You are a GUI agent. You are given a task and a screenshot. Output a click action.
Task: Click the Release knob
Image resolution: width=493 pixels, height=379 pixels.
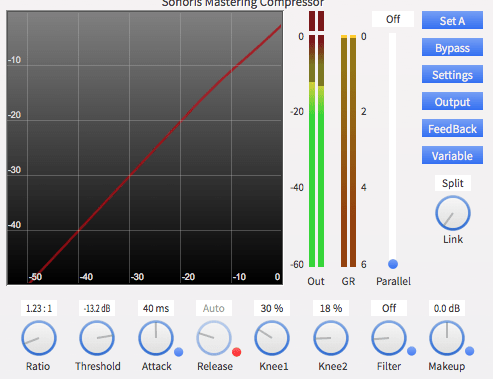coord(214,338)
